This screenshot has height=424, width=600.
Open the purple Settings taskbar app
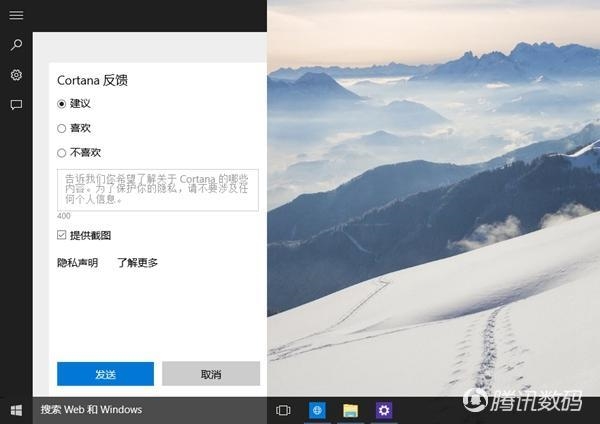[x=384, y=410]
